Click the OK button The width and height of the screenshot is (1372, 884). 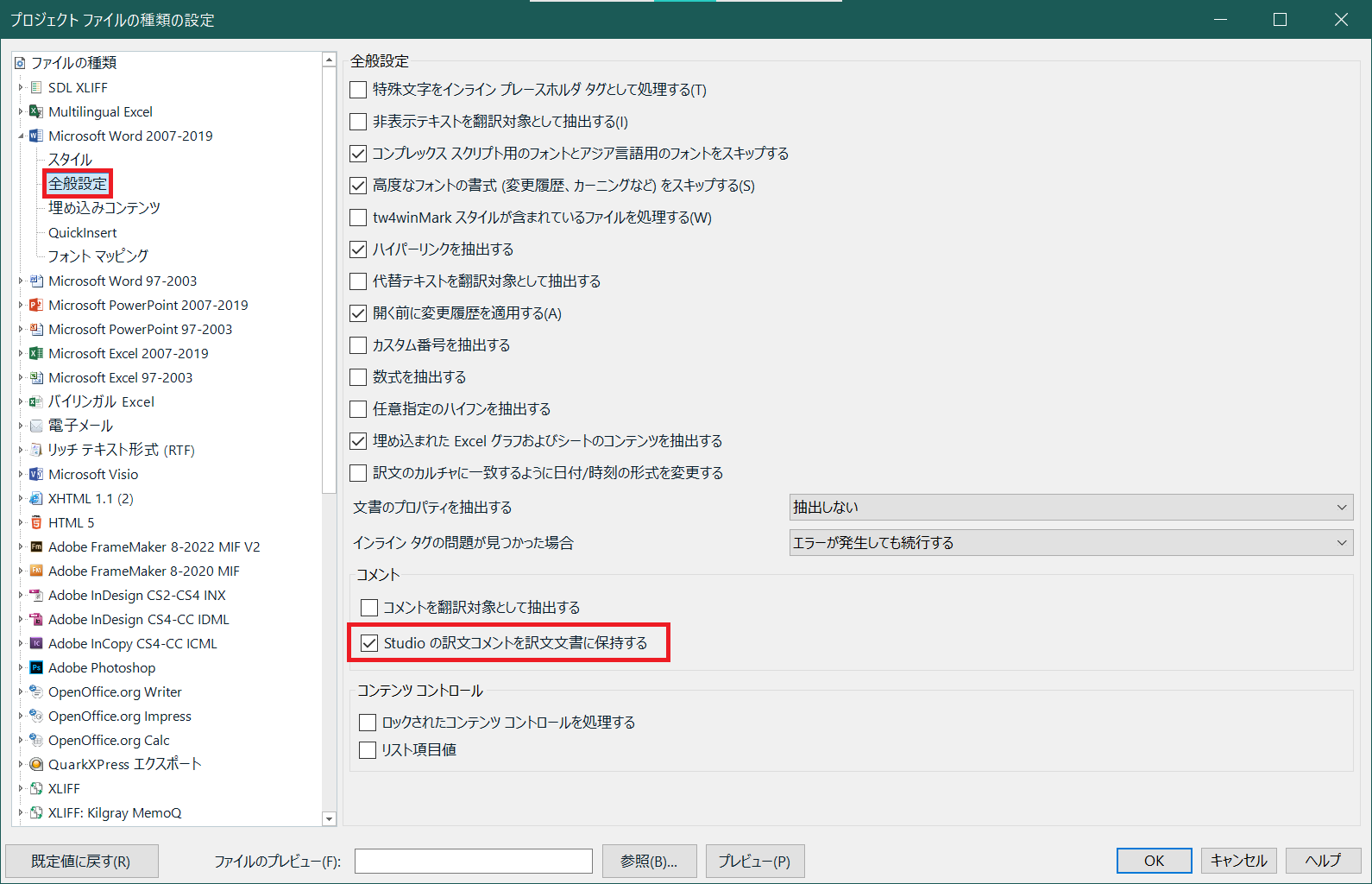(x=1154, y=861)
